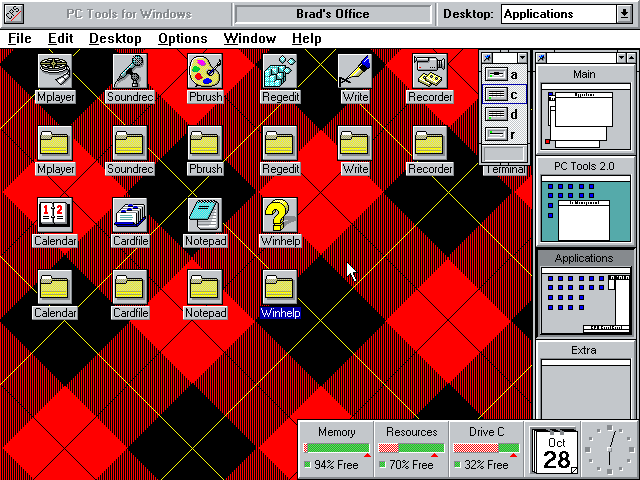640x480 pixels.
Task: Open the Desktop Applications dropdown arrow
Action: pyautogui.click(x=624, y=14)
